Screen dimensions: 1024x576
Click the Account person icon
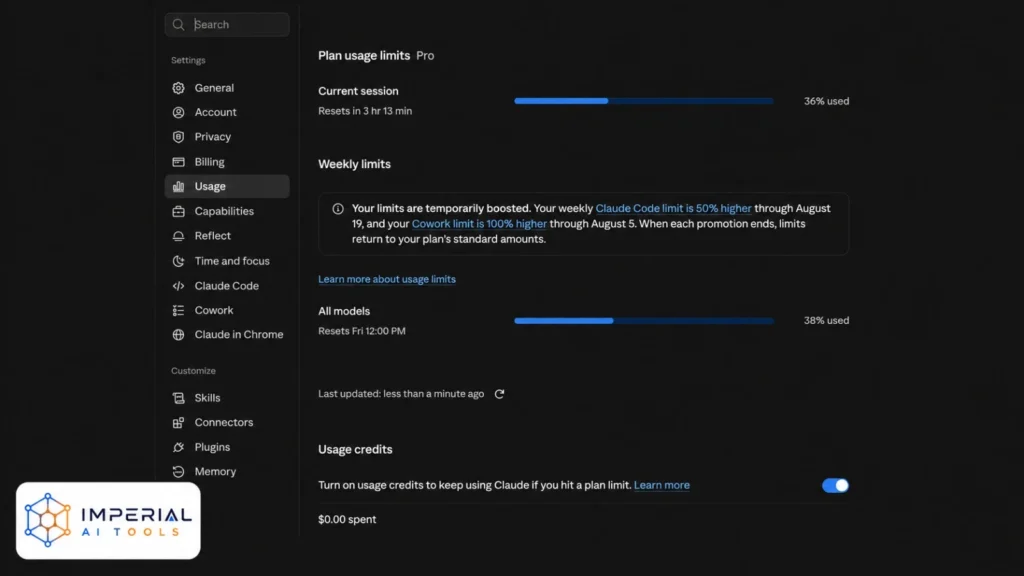pyautogui.click(x=178, y=112)
